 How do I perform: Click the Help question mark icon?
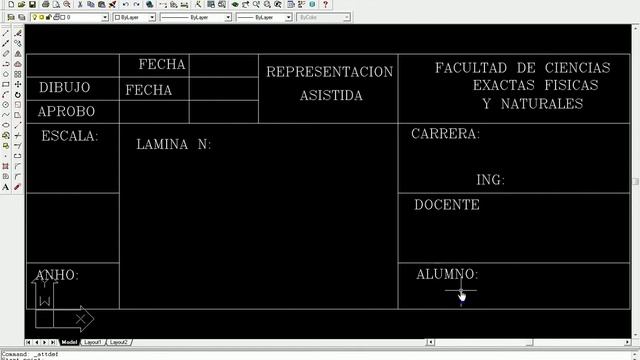coord(325,4)
